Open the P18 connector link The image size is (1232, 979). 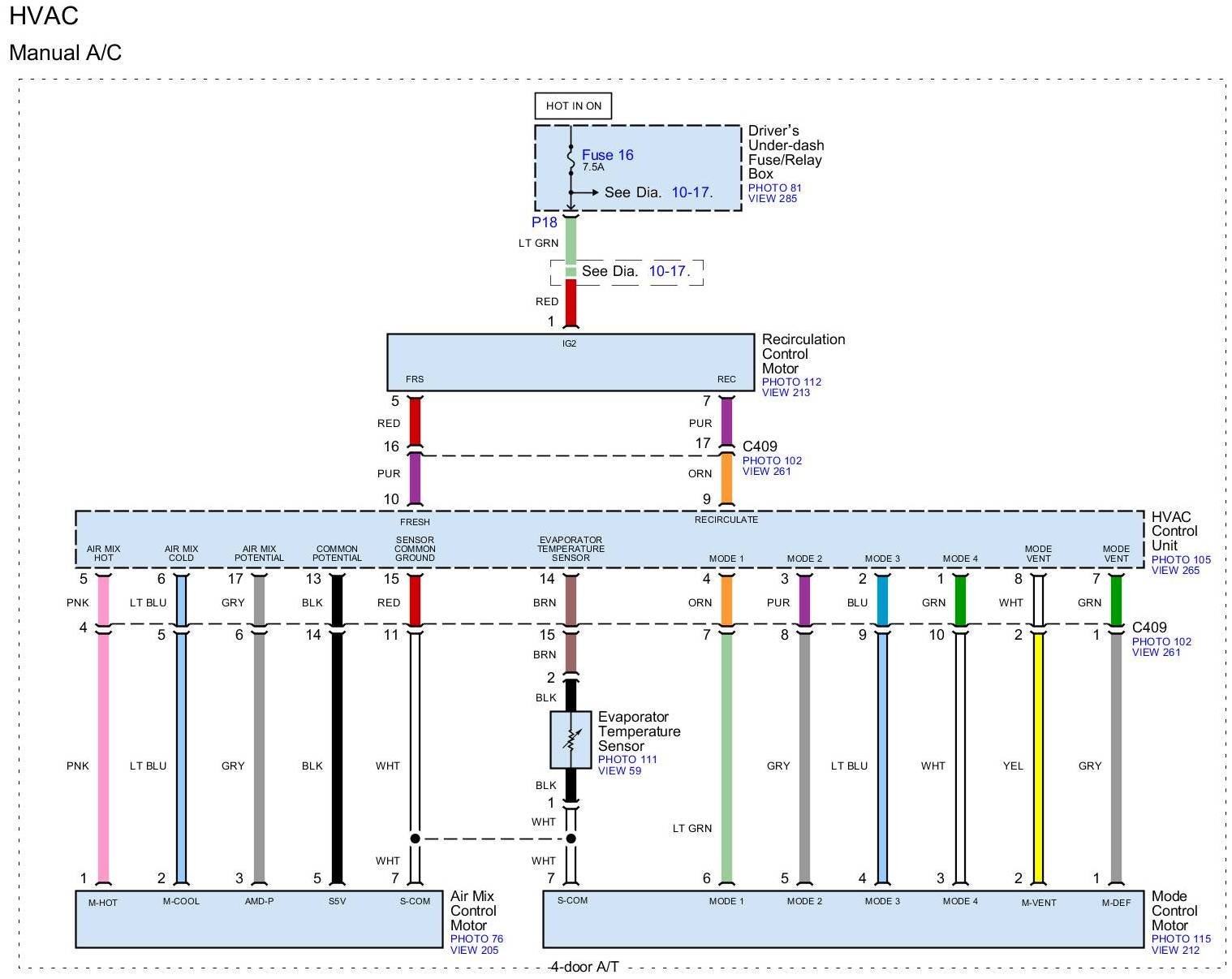(544, 222)
